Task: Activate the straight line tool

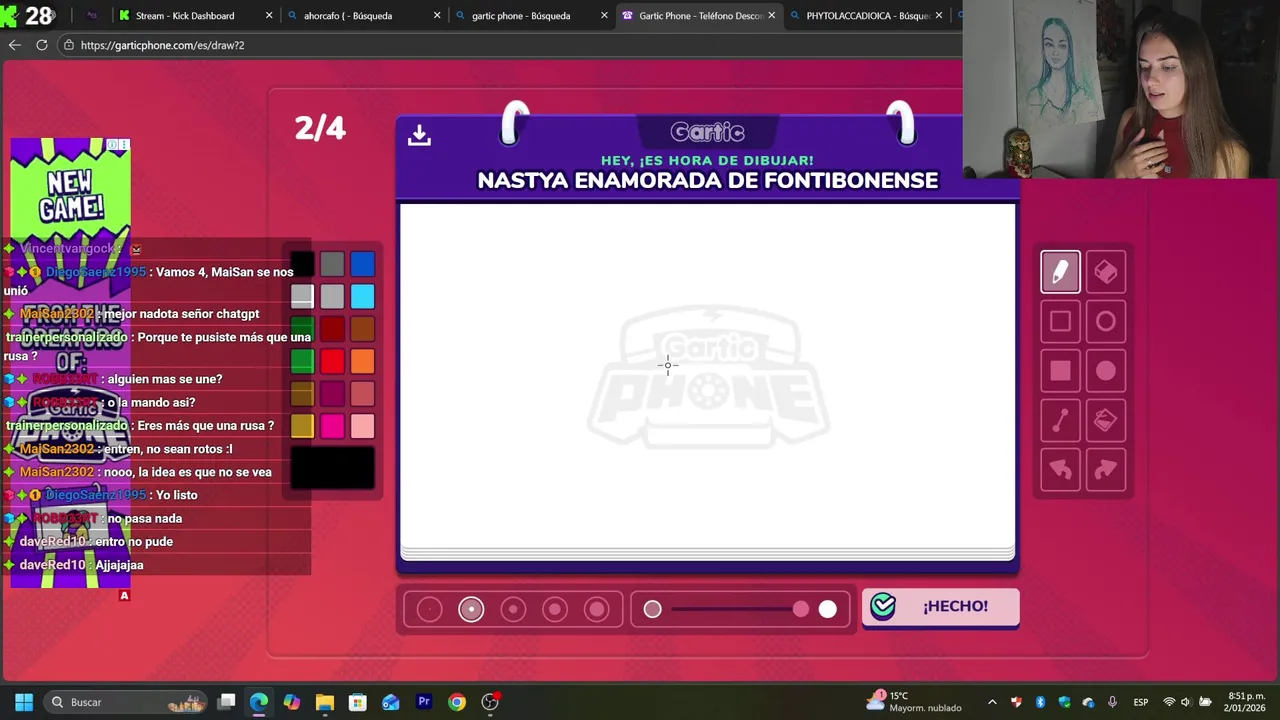Action: tap(1060, 421)
